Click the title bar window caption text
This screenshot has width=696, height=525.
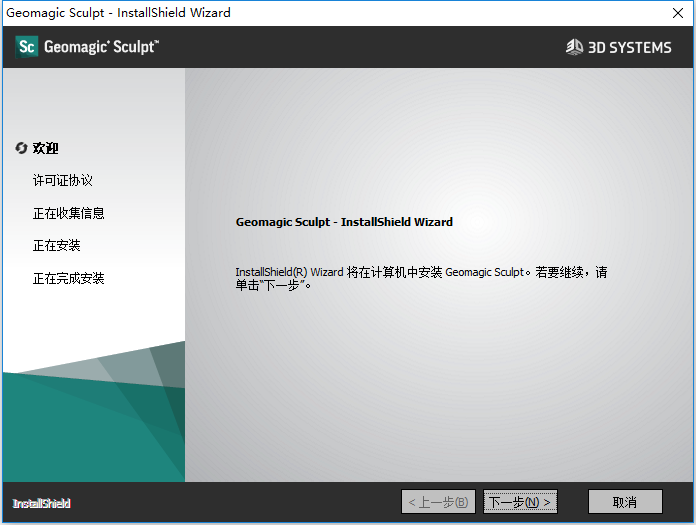pyautogui.click(x=118, y=13)
